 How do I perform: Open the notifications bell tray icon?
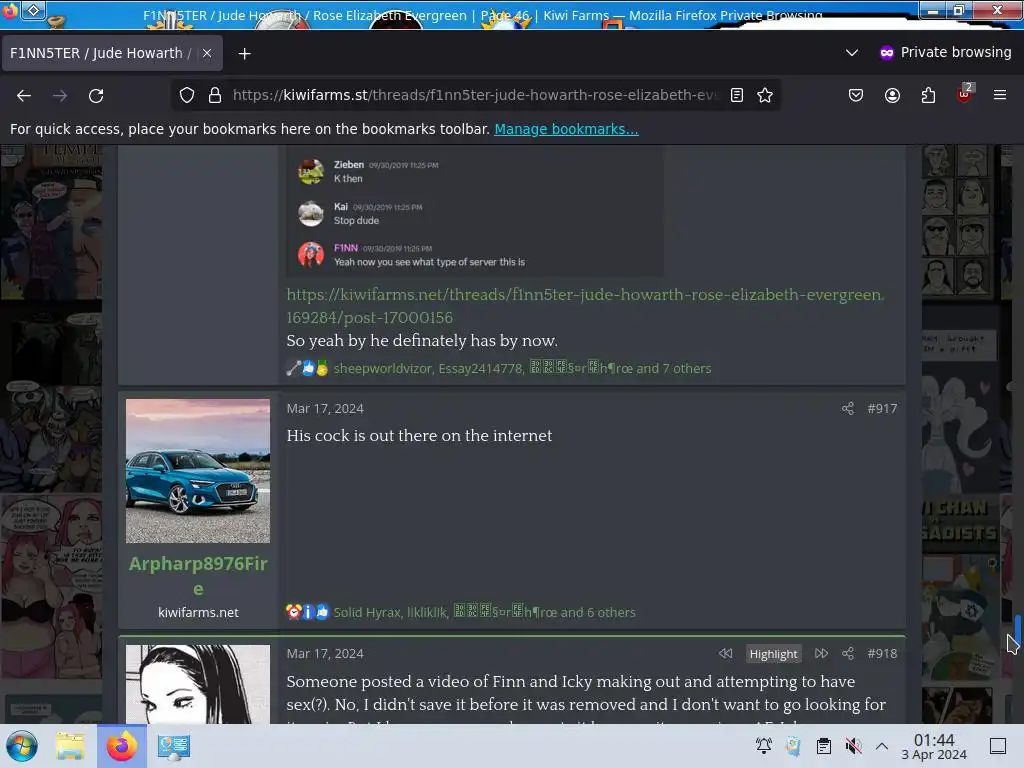pos(763,746)
